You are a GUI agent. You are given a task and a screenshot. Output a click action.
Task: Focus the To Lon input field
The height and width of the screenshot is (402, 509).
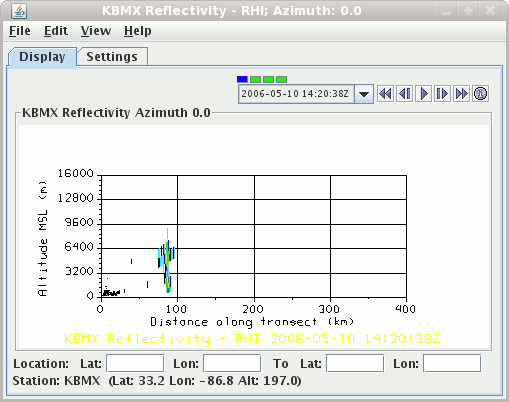[x=452, y=363]
